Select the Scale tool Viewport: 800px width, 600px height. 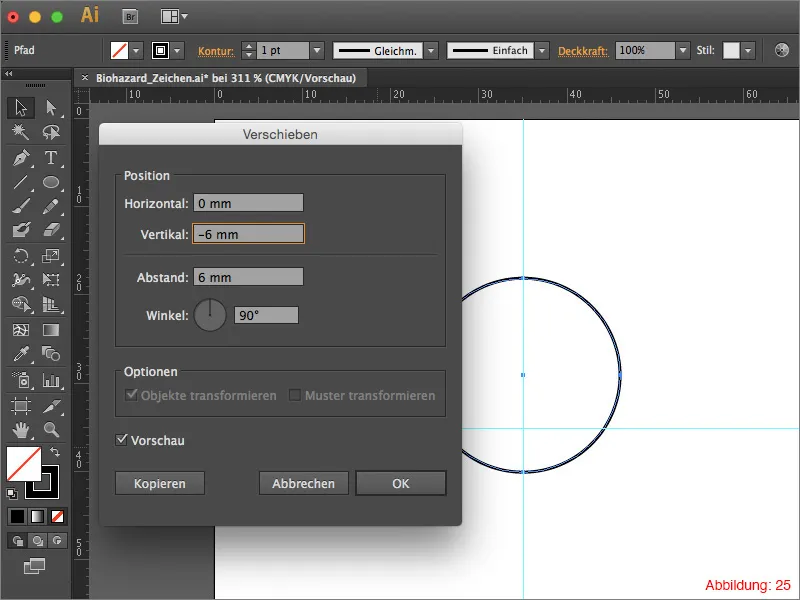tap(51, 255)
